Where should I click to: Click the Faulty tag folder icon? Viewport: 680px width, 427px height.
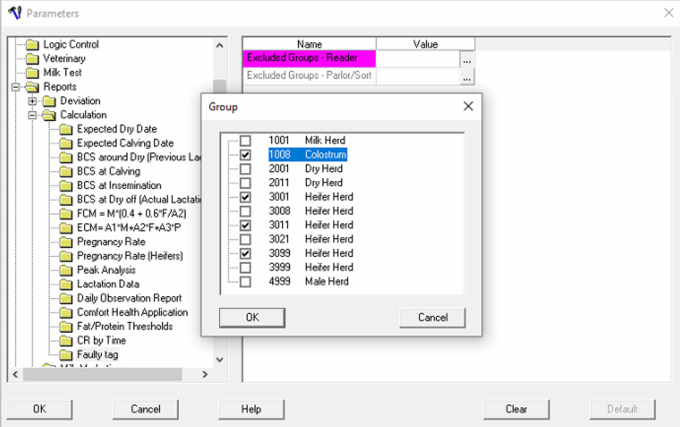pyautogui.click(x=66, y=354)
